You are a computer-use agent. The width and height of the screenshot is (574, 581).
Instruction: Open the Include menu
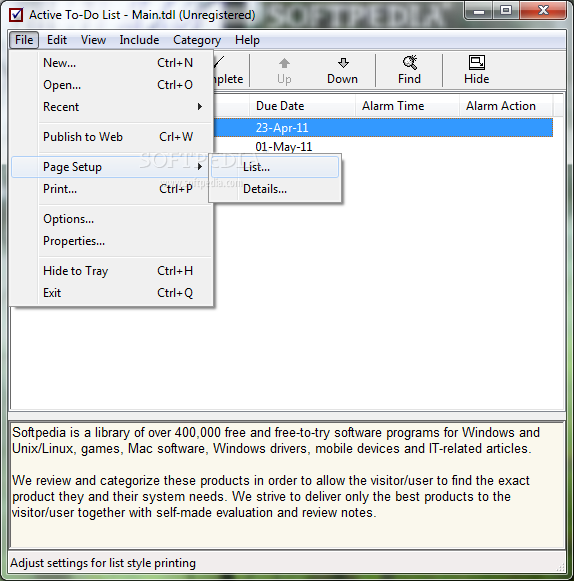point(139,40)
